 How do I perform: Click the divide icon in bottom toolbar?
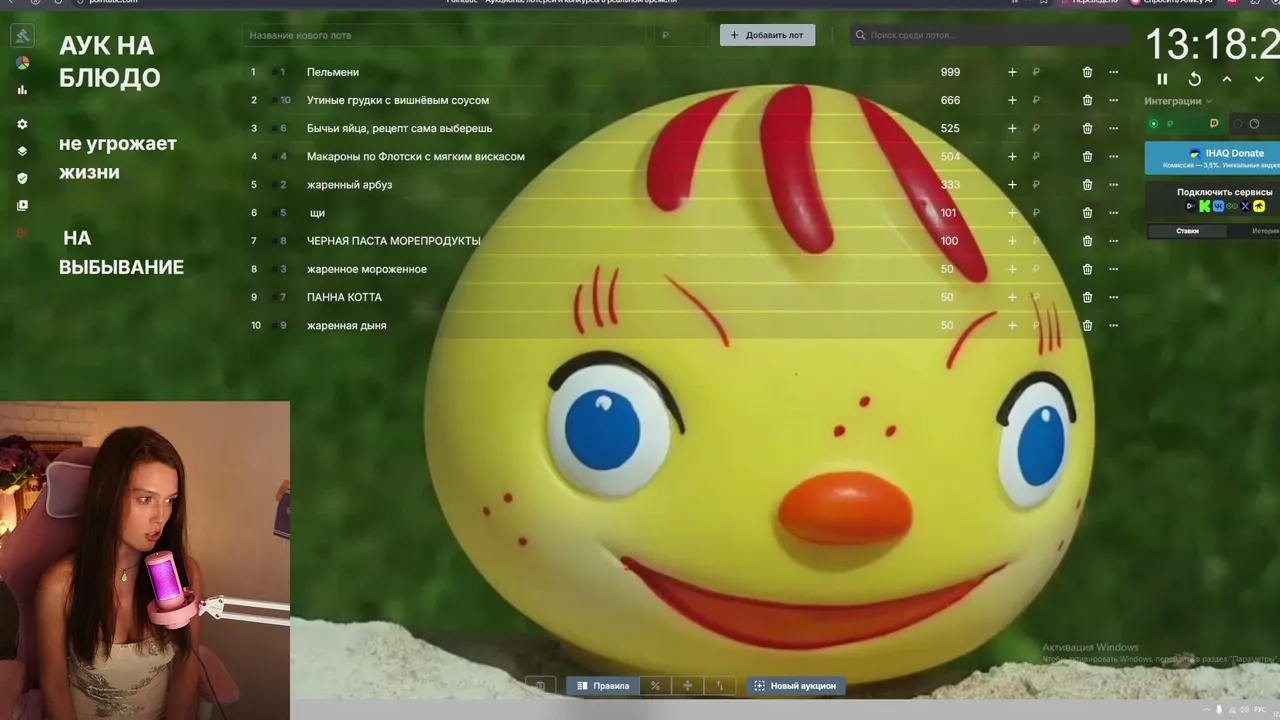point(687,686)
